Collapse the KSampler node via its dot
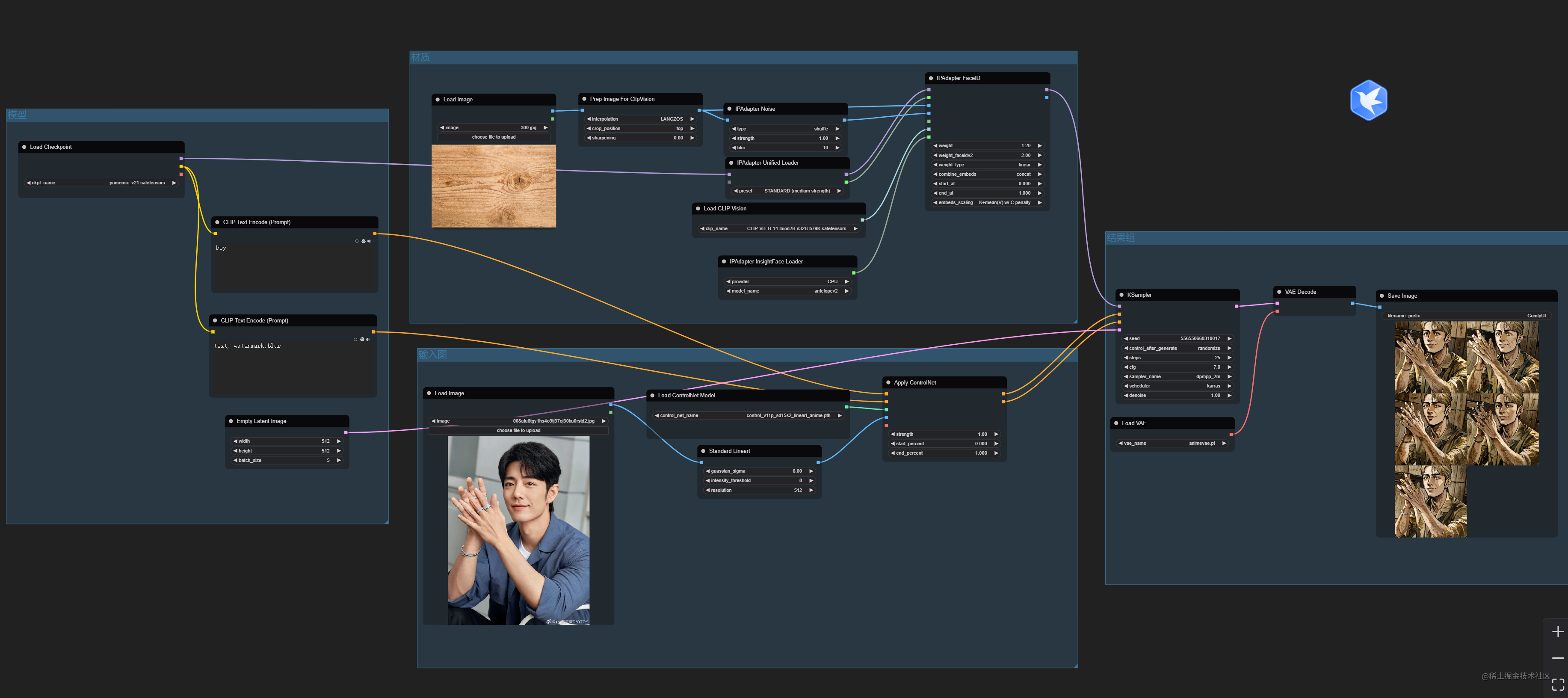 1121,295
